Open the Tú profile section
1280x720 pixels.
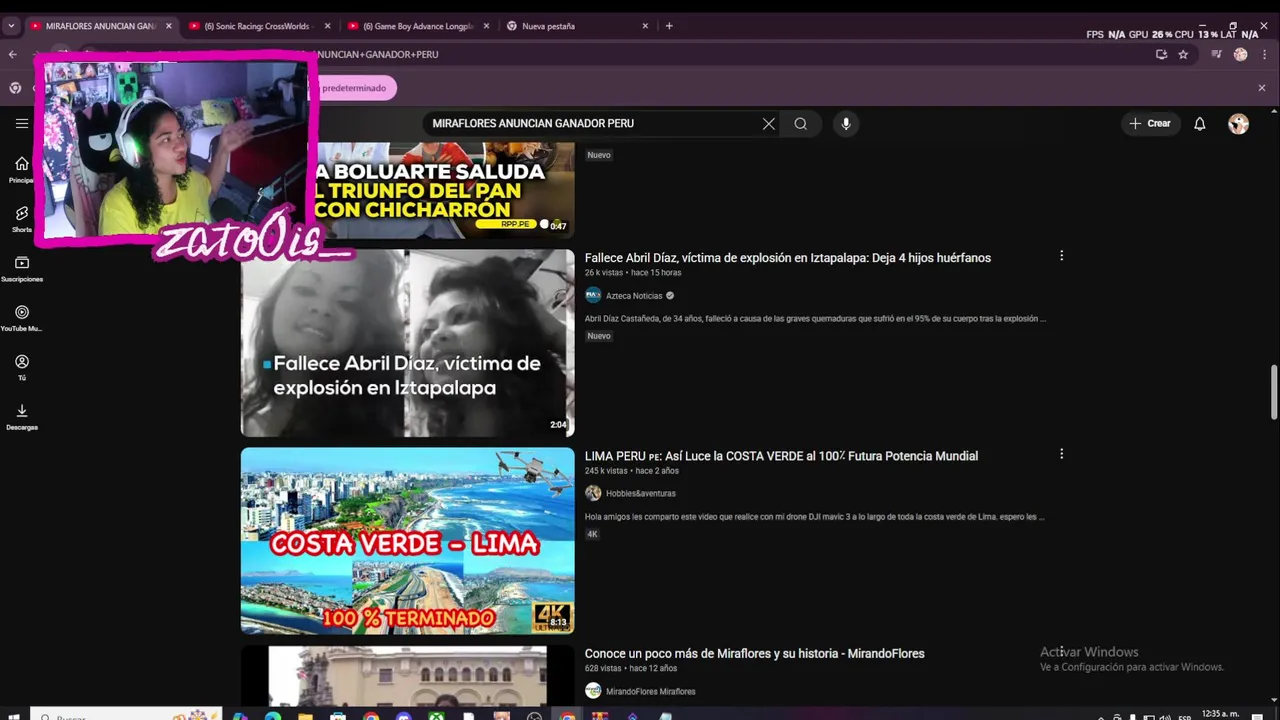click(x=21, y=367)
